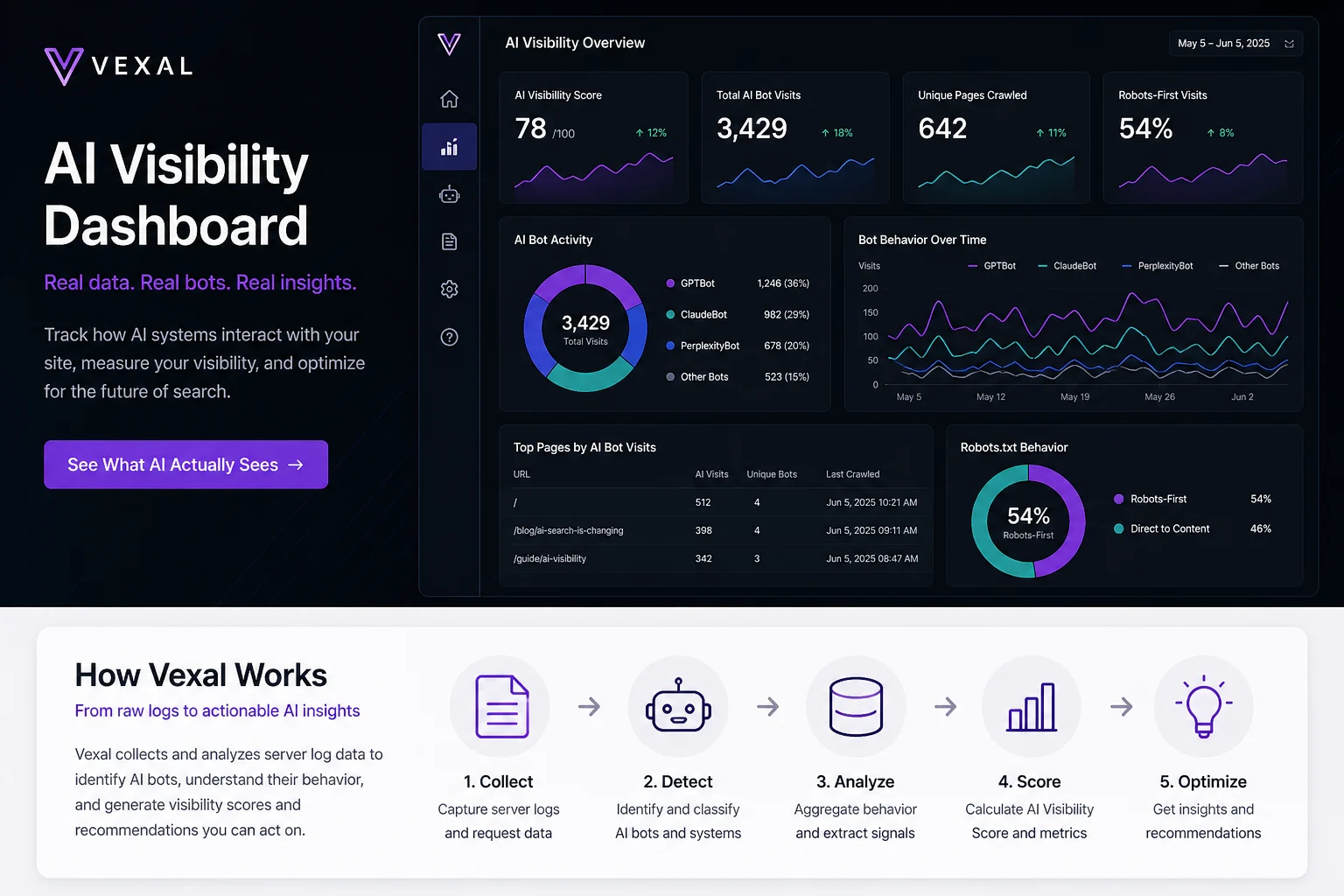Screen dimensions: 1344x896
Task: Click the How Vexal Works heading
Action: click(200, 675)
